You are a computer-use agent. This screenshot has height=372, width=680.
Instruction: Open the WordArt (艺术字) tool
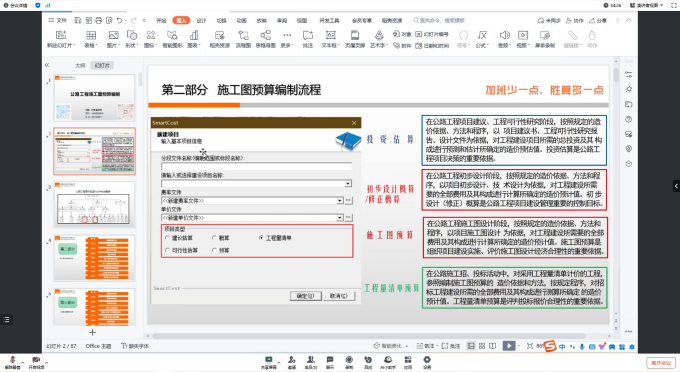click(379, 39)
